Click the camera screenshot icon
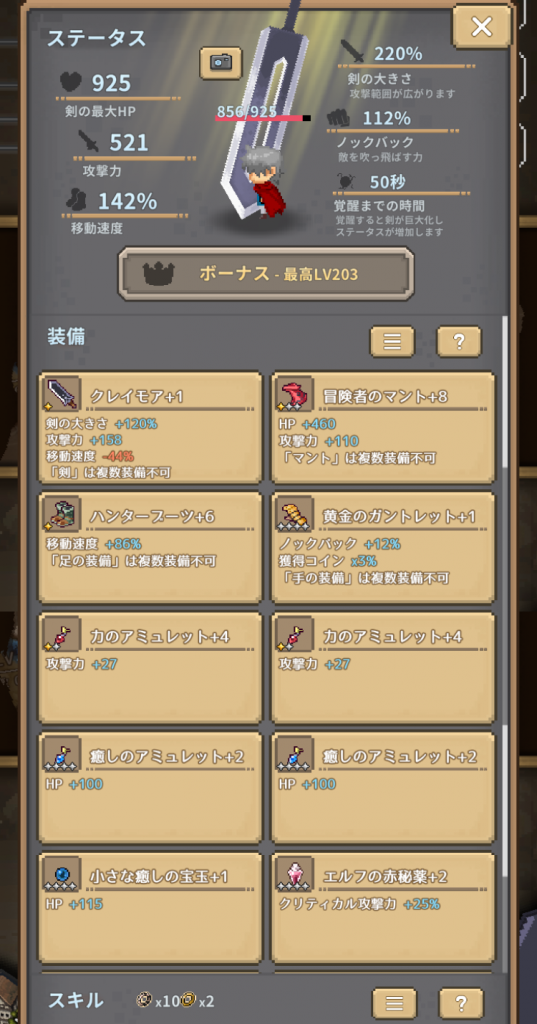 pyautogui.click(x=221, y=63)
